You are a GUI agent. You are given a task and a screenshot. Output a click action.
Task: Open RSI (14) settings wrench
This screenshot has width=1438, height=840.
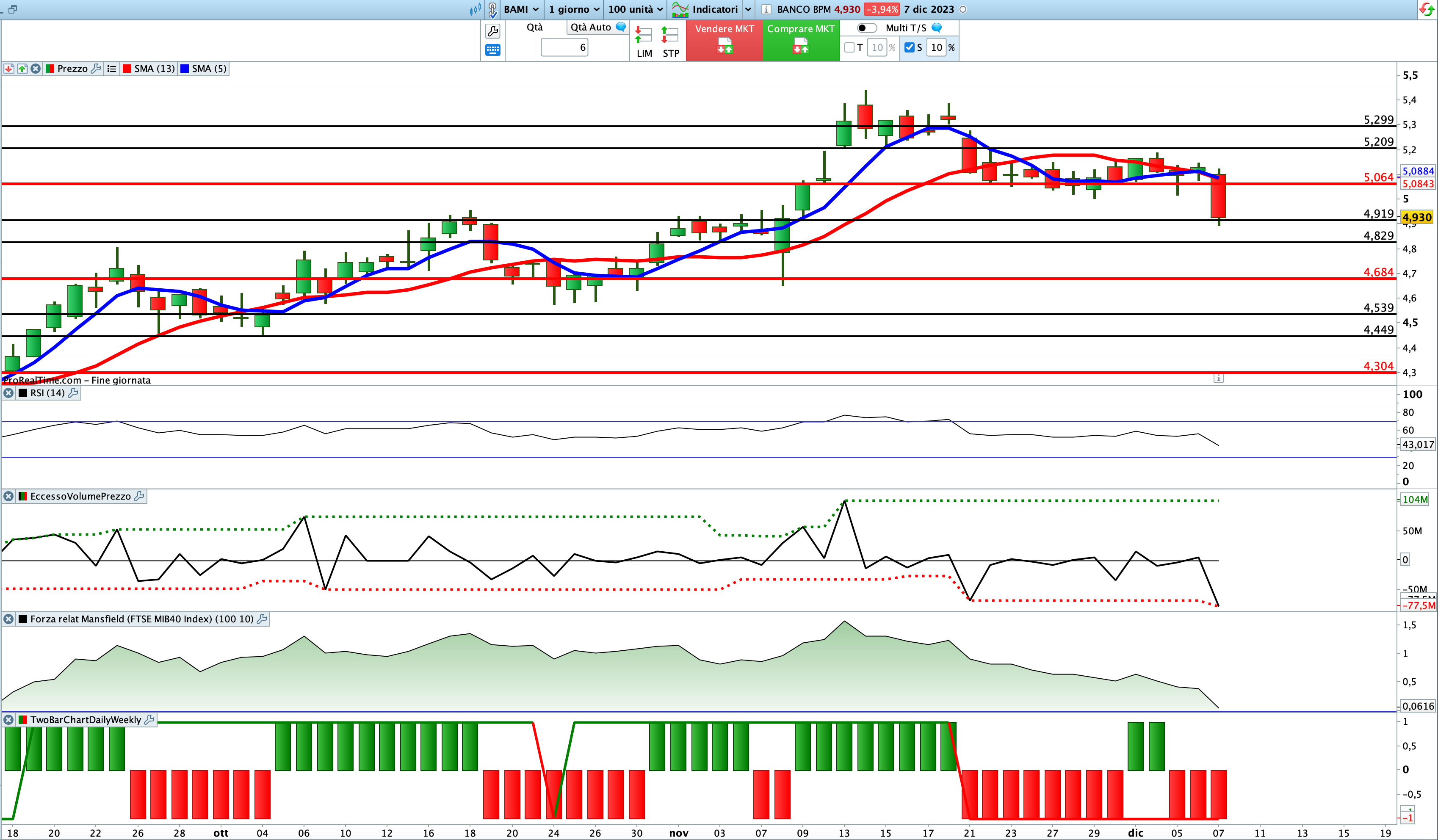(73, 392)
